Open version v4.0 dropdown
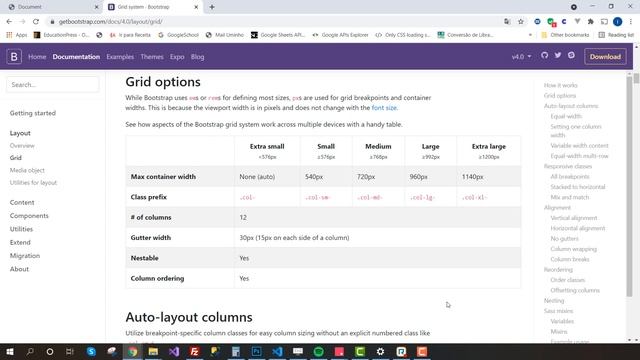Viewport: 640px width, 360px height. (521, 57)
